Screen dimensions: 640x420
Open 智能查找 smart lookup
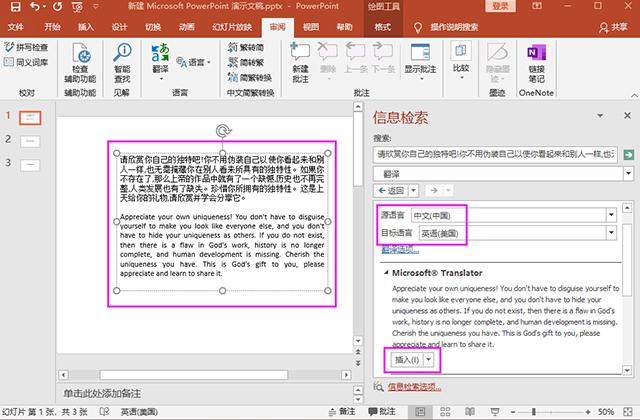tap(122, 62)
